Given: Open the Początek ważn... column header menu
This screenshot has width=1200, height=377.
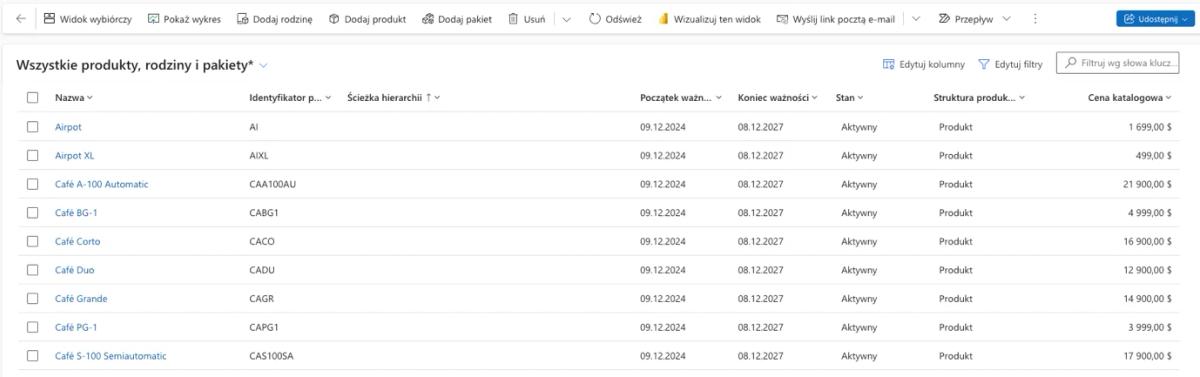Looking at the screenshot, I should point(681,97).
